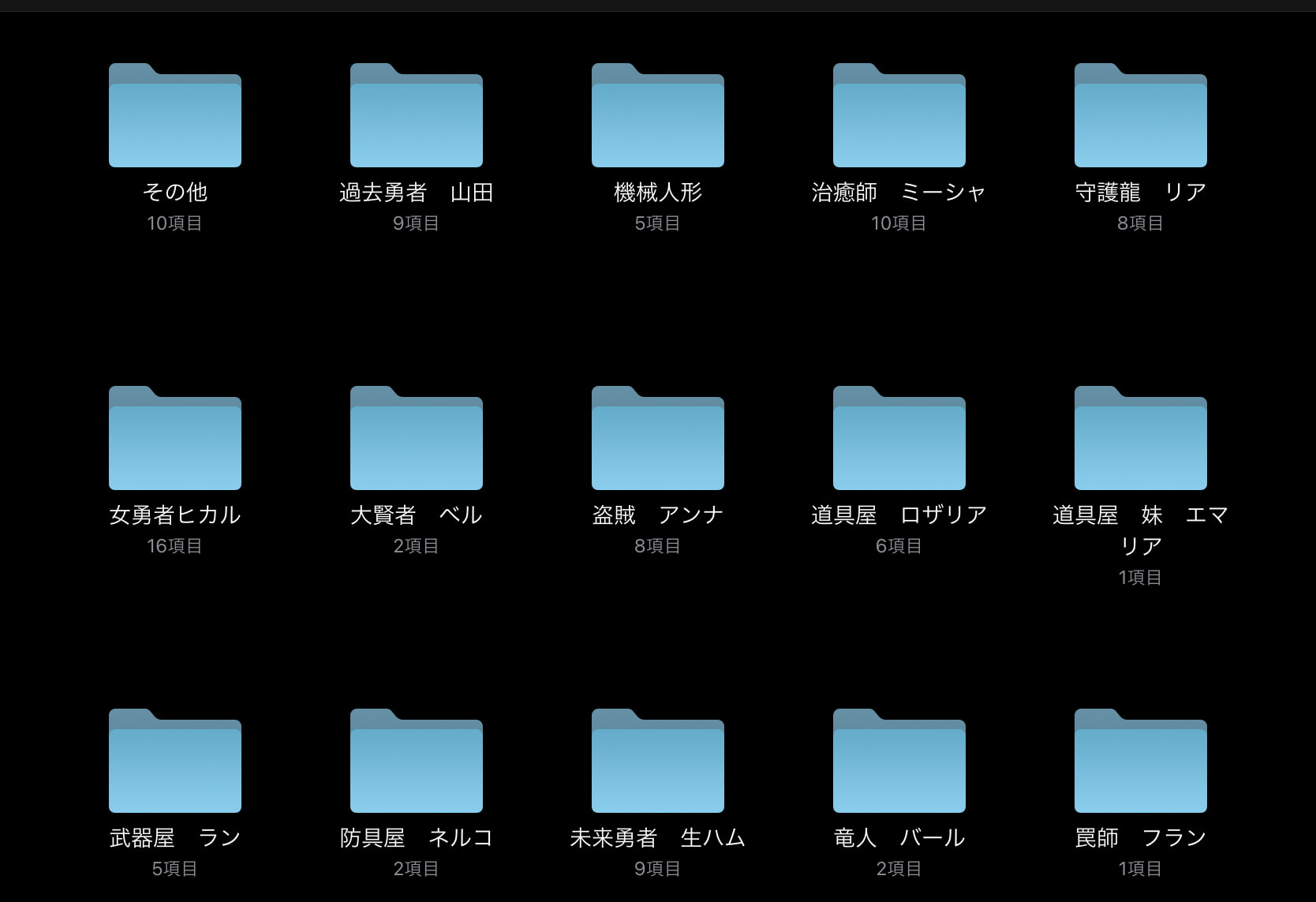The image size is (1316, 902).
Task: Click the 10項目 count under 治癒師 ミーシャ
Action: tap(899, 223)
